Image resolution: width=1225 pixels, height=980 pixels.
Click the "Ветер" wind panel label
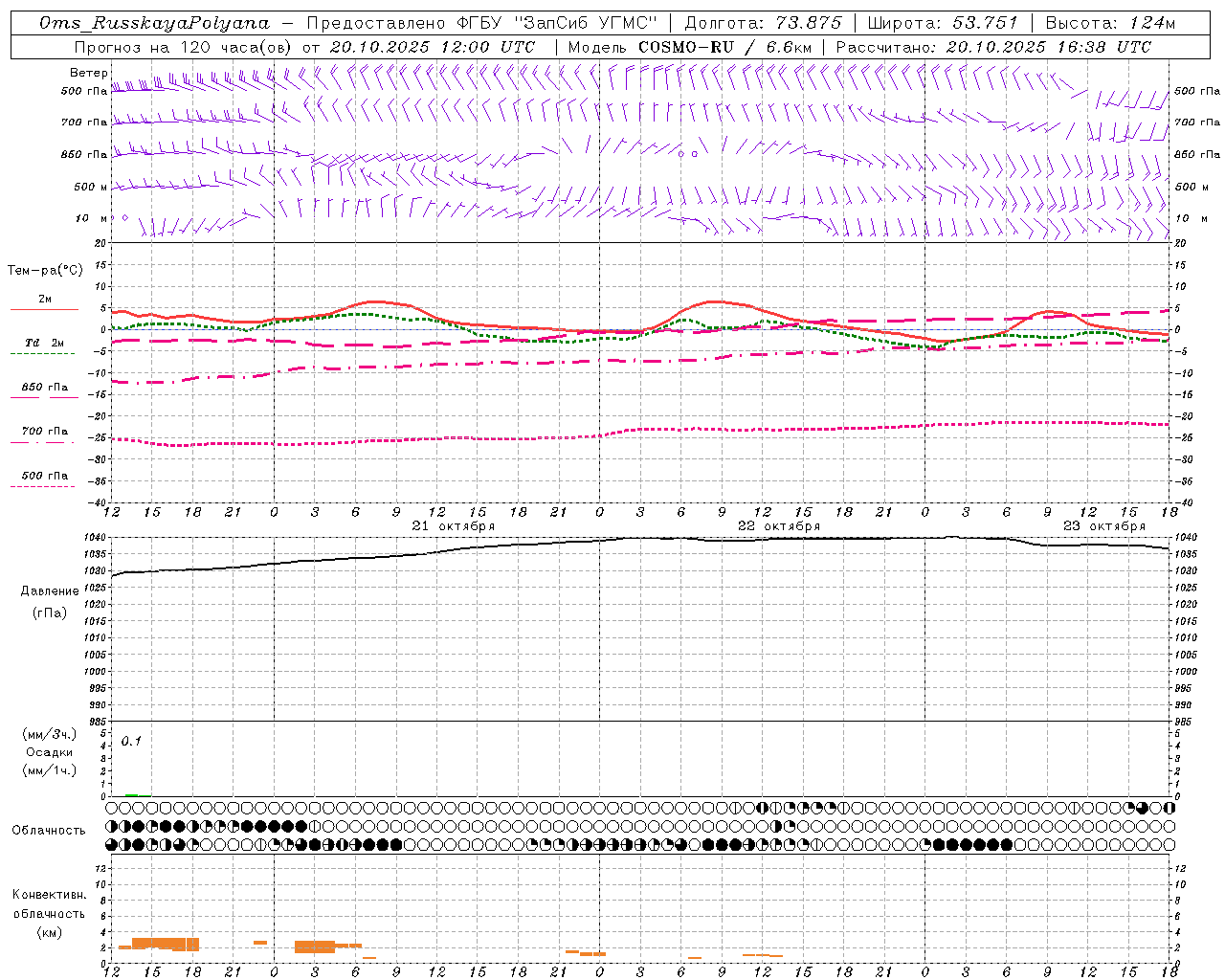[x=88, y=73]
